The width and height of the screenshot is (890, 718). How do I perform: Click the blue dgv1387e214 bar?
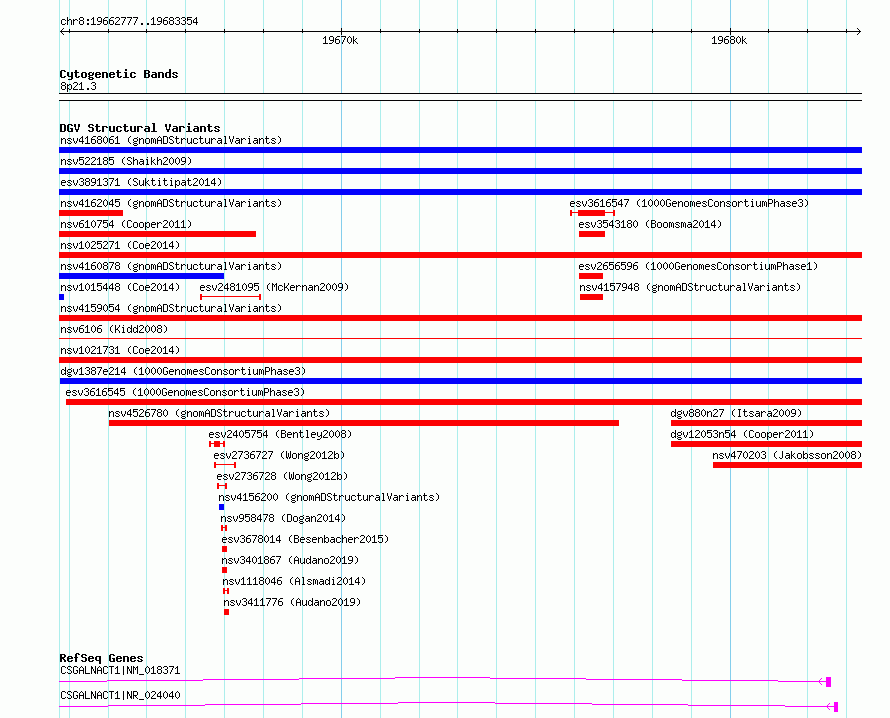460,381
